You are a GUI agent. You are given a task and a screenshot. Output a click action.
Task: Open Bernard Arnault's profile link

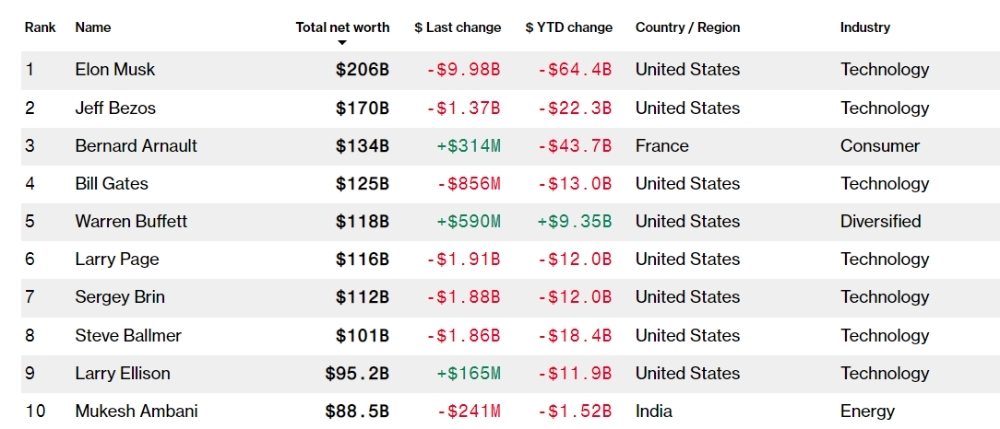coord(136,146)
